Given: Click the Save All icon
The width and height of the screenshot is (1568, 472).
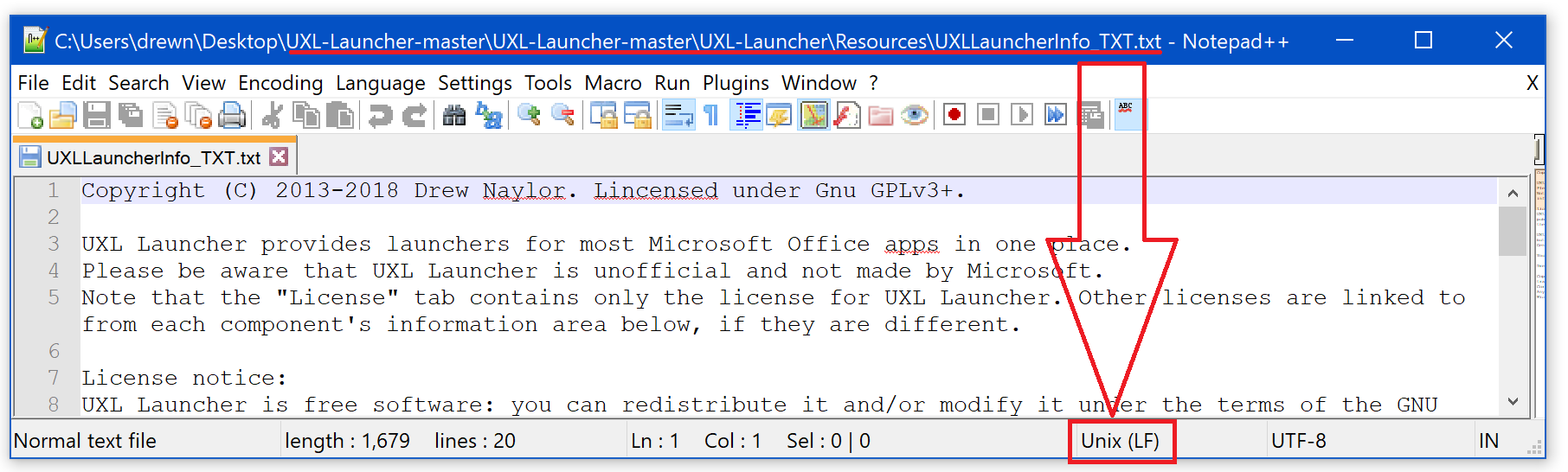Looking at the screenshot, I should 131,115.
